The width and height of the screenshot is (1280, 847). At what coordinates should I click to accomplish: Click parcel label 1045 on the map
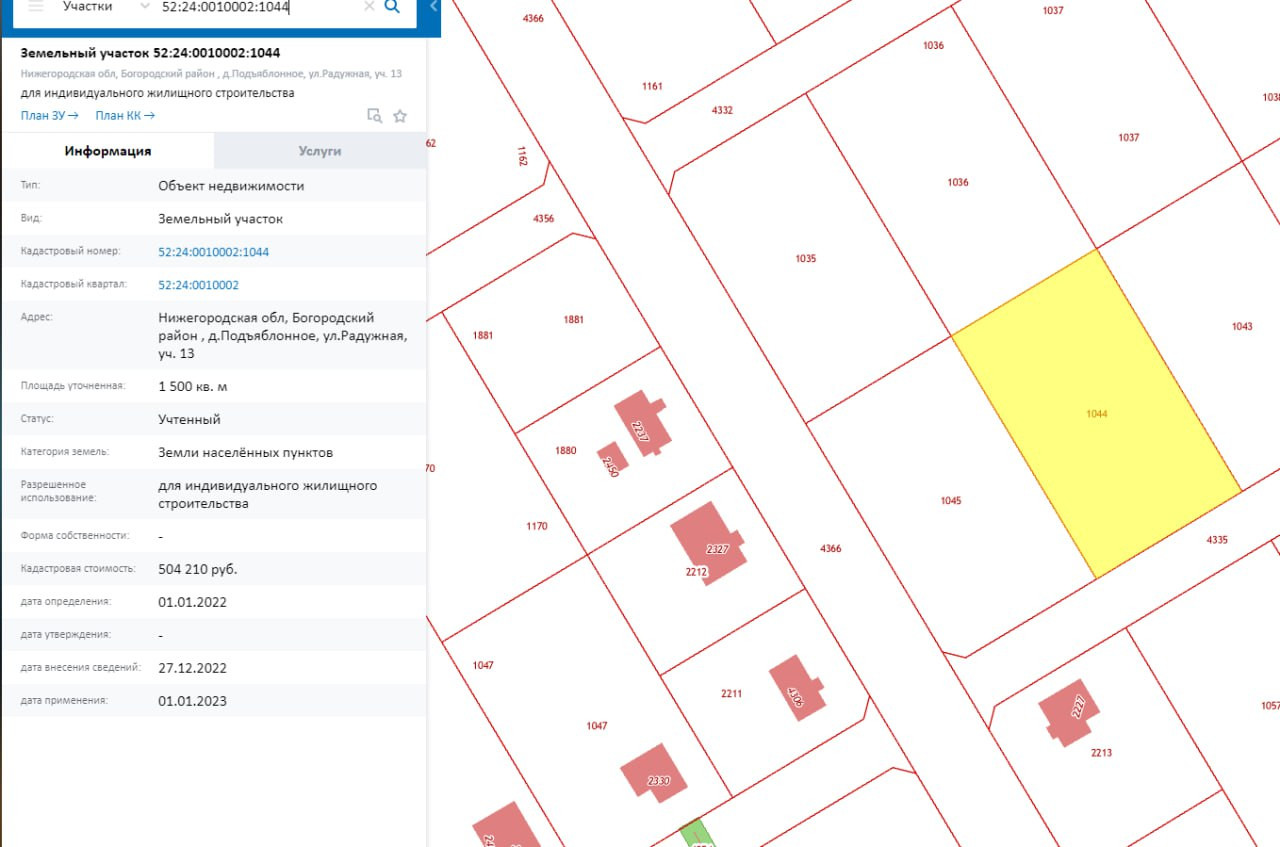(951, 501)
